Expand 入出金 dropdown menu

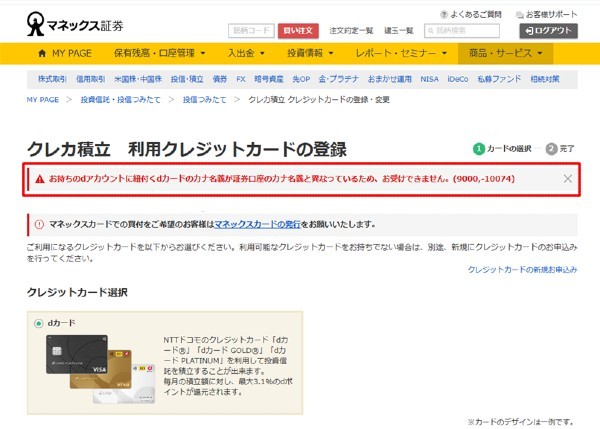pyautogui.click(x=246, y=53)
